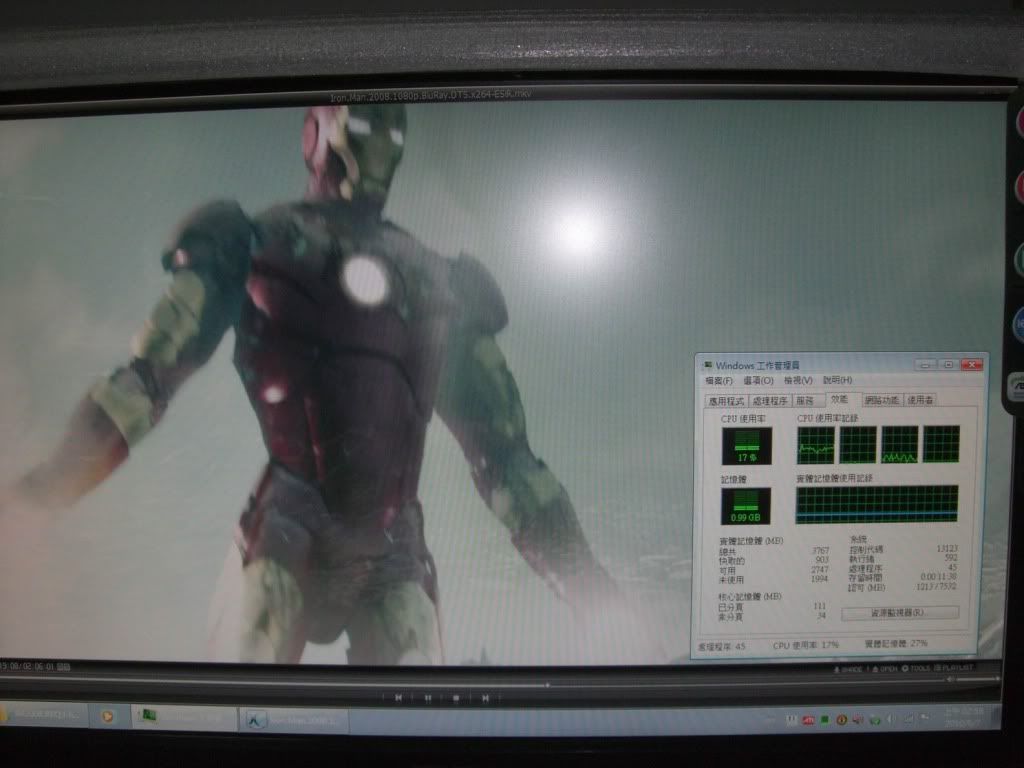Open the 檔案(F) menu in Task Manager

click(719, 381)
